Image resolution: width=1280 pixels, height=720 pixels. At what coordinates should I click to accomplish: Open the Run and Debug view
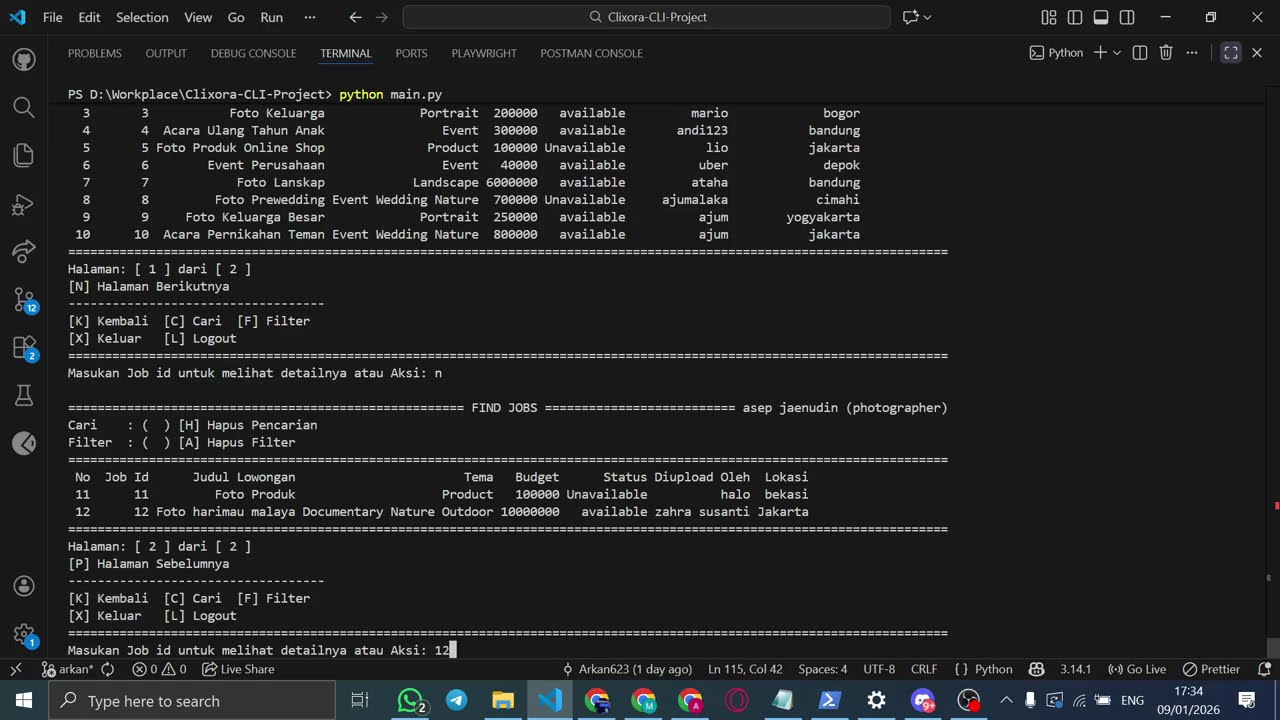coord(24,204)
